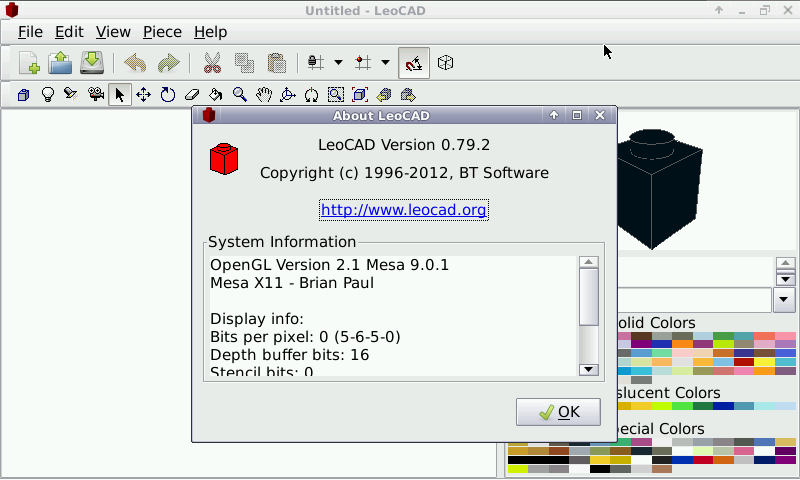
Task: Click the 'Display info:' line
Action: click(x=257, y=319)
